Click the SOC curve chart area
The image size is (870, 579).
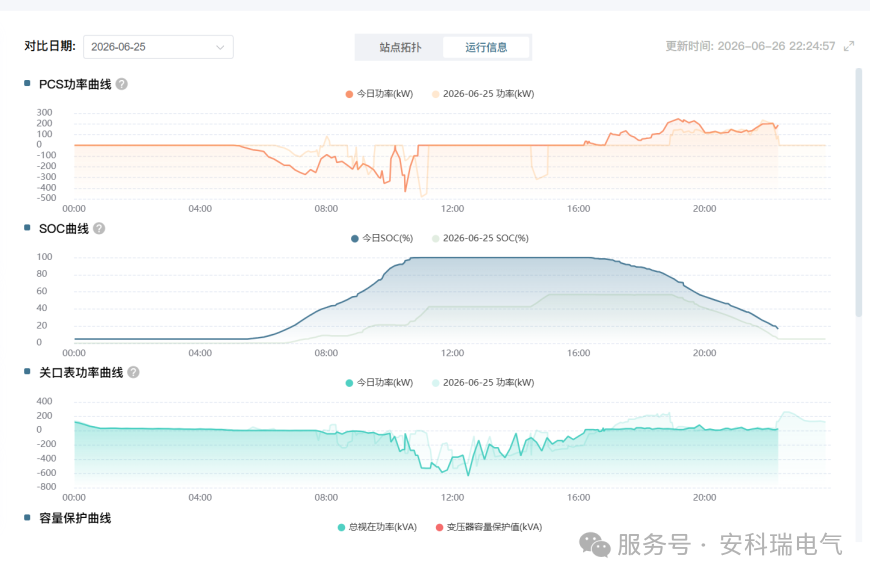pos(452,300)
